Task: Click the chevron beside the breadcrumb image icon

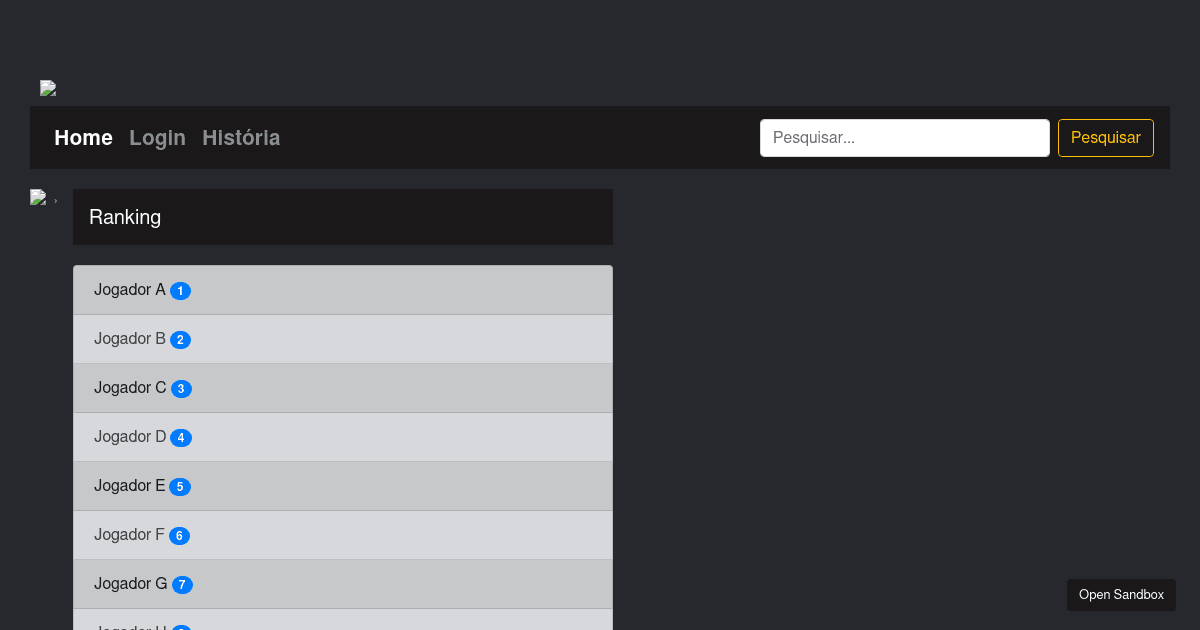Action: (55, 199)
